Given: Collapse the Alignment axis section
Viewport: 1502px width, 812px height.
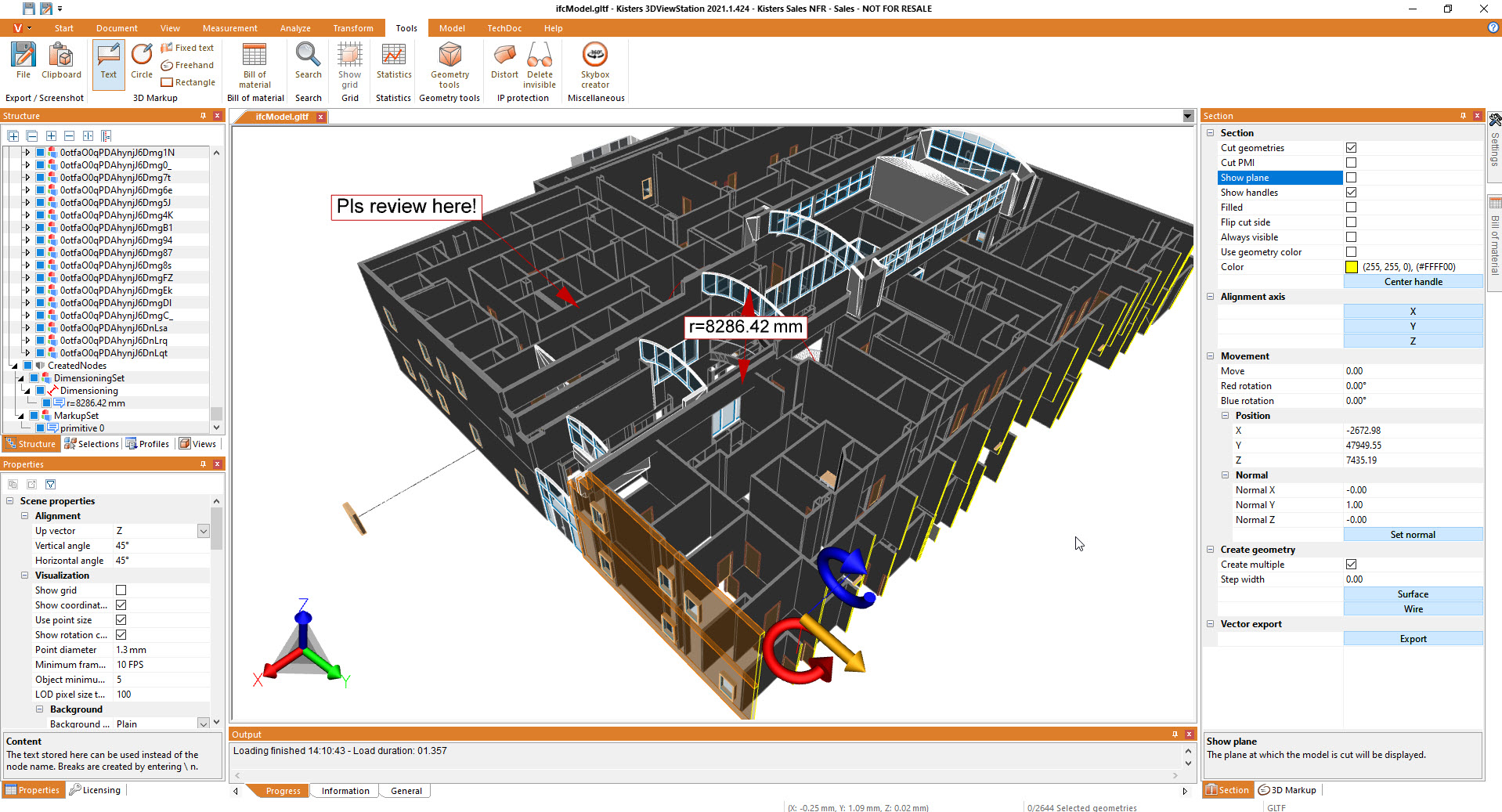Looking at the screenshot, I should click(x=1210, y=297).
